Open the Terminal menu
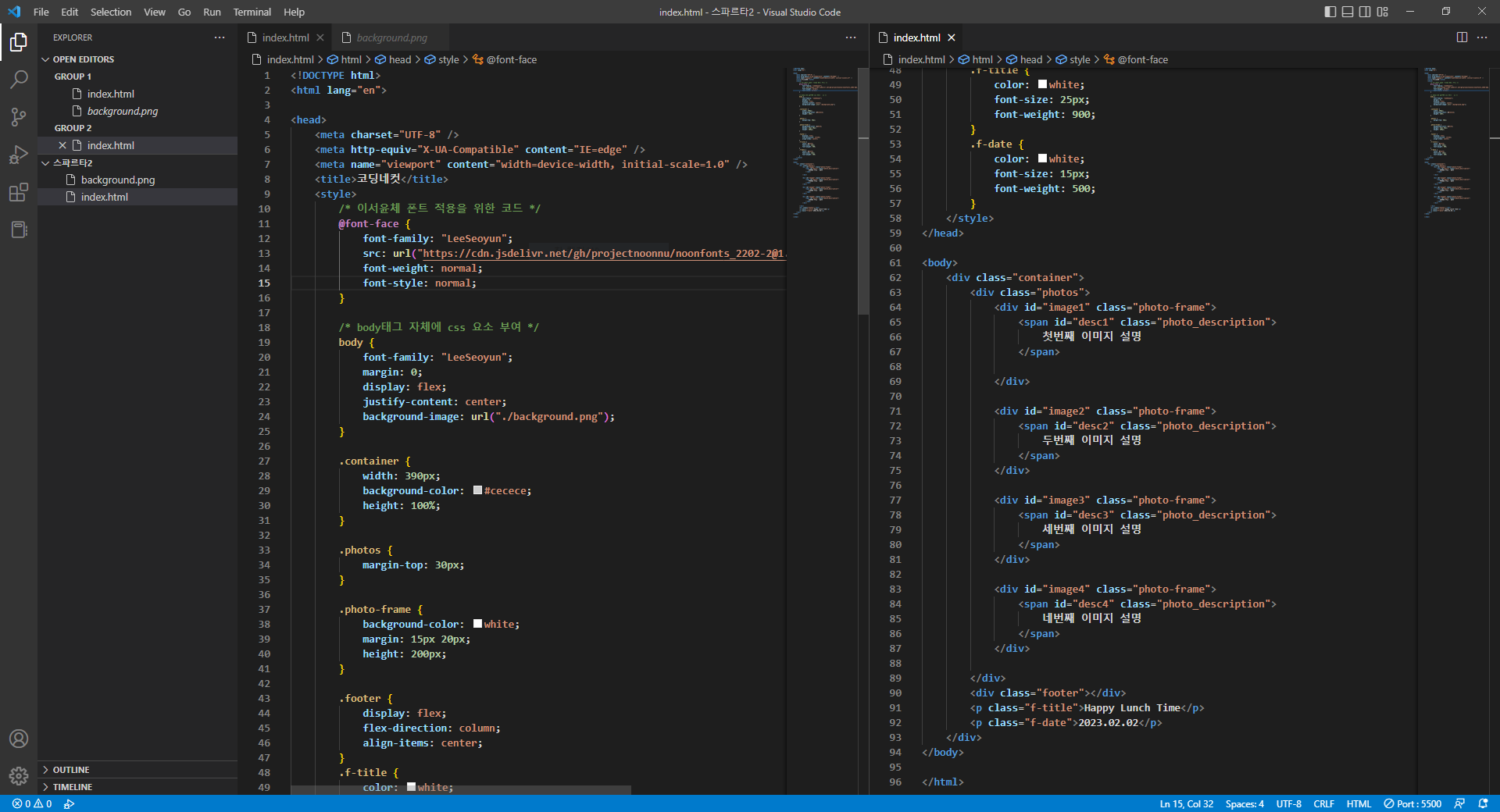1500x812 pixels. tap(252, 12)
